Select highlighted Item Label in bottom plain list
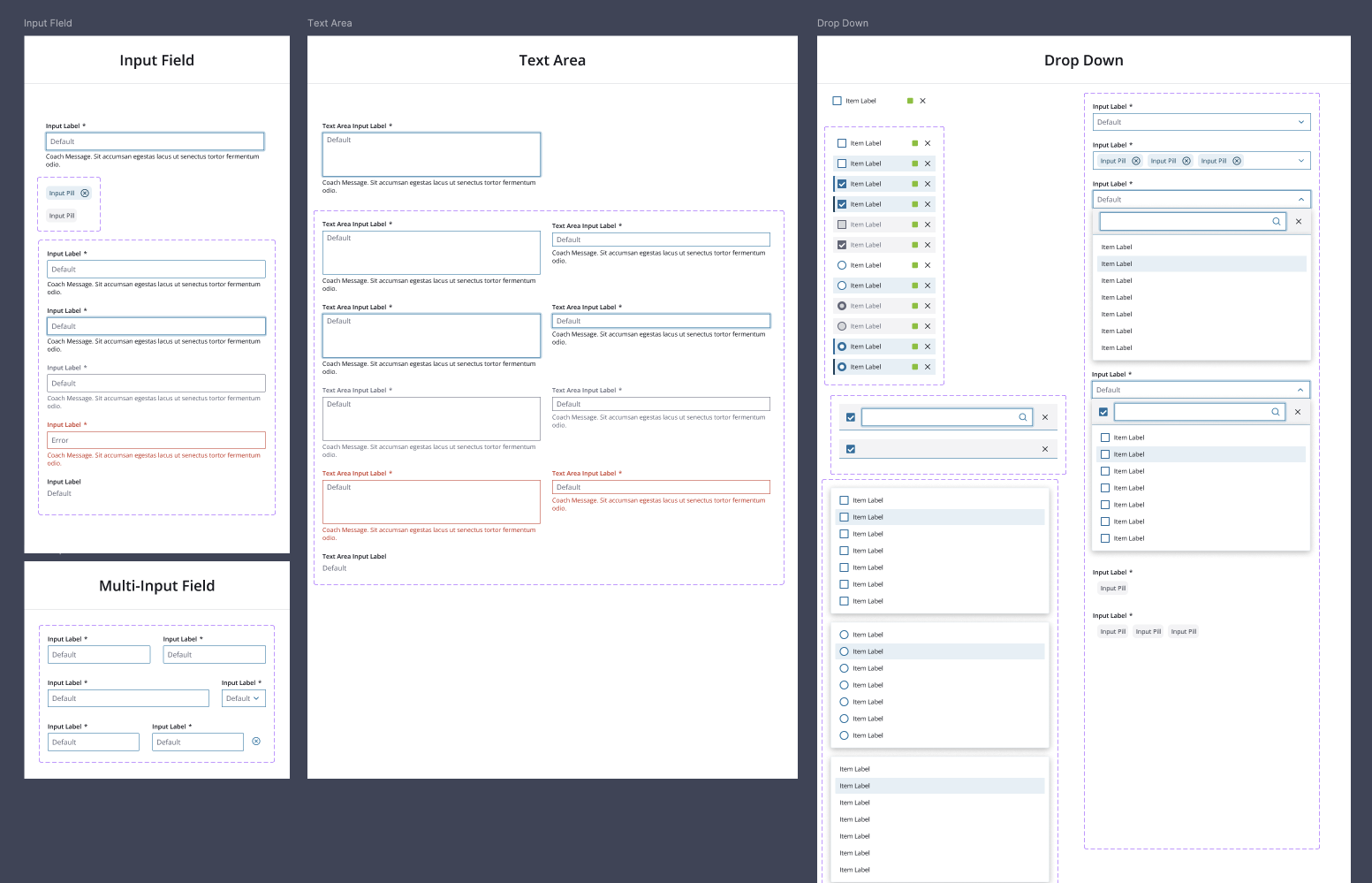This screenshot has height=883, width=1372. 940,786
